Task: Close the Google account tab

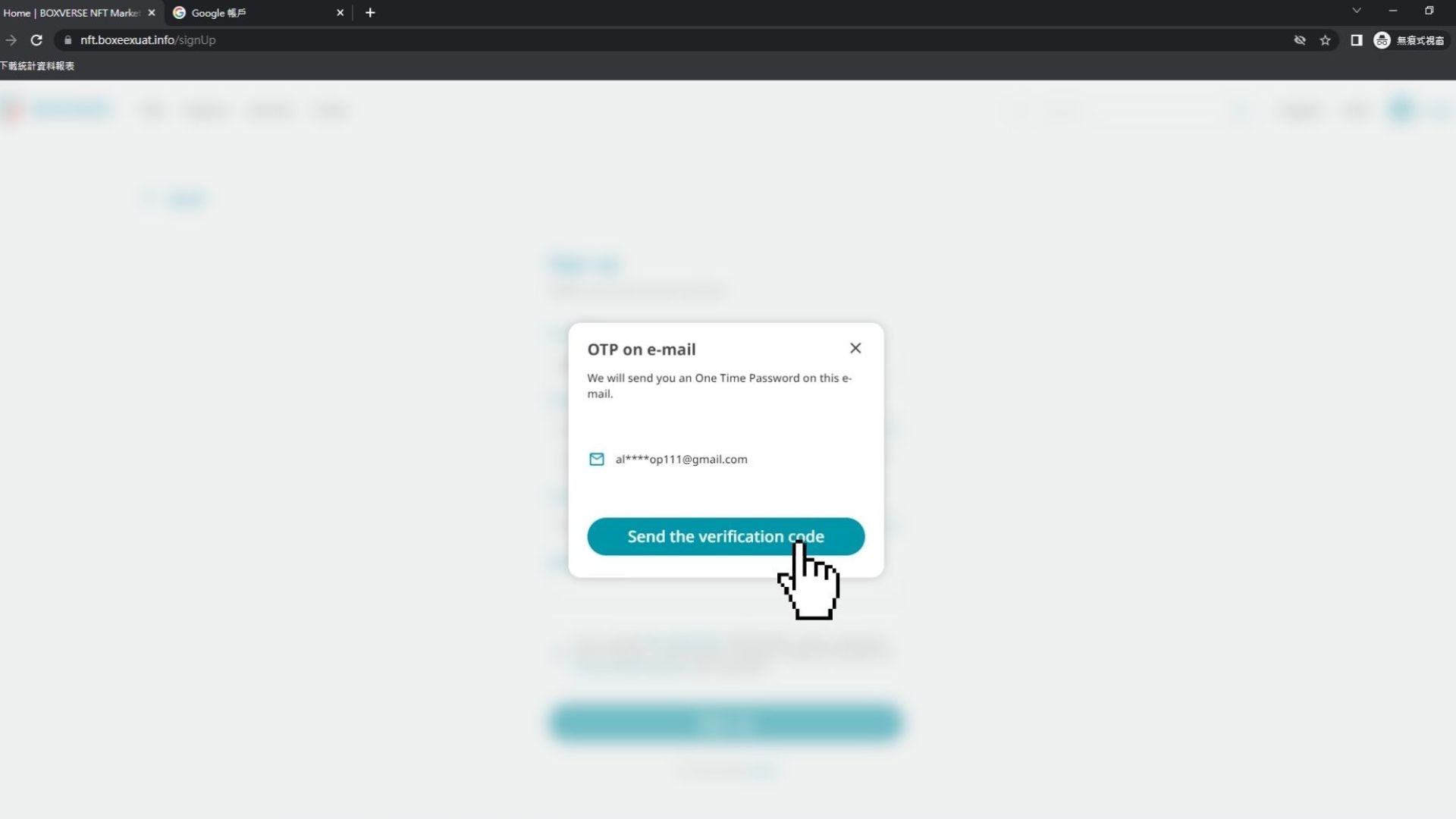Action: (340, 12)
